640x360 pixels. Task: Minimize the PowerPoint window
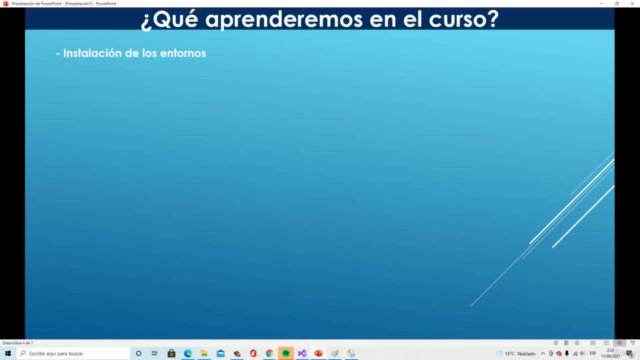click(602, 3)
